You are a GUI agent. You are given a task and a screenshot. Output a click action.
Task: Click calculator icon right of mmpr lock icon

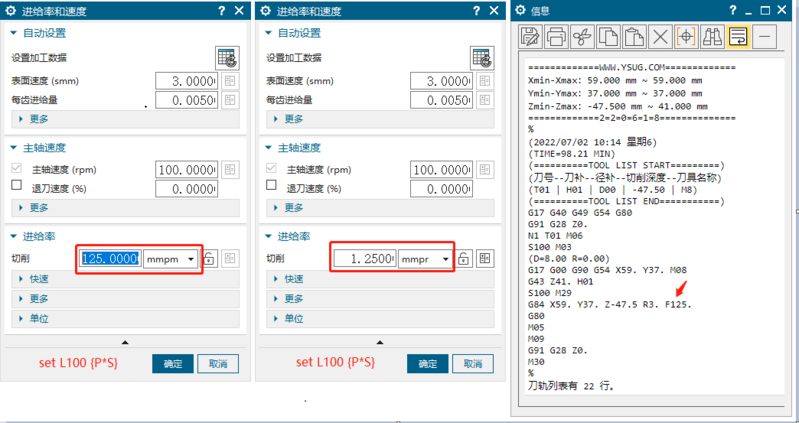(485, 258)
